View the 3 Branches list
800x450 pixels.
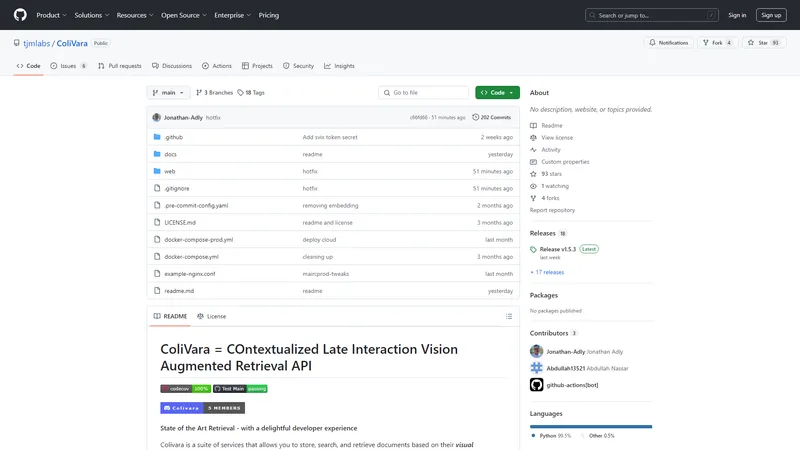tap(214, 92)
